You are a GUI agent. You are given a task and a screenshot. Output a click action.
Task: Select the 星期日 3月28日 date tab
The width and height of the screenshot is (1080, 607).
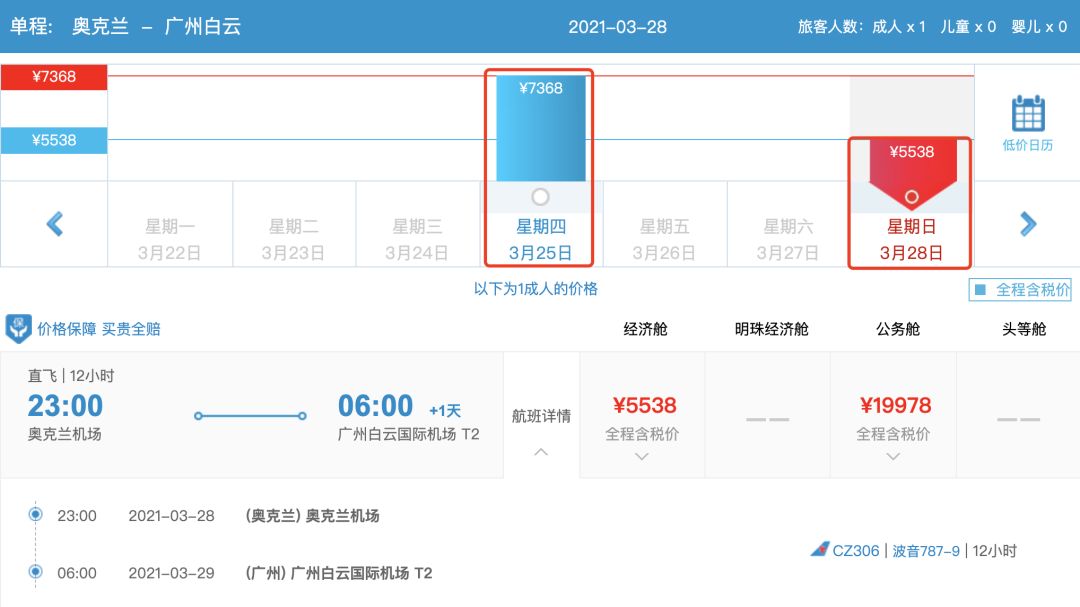tap(911, 240)
